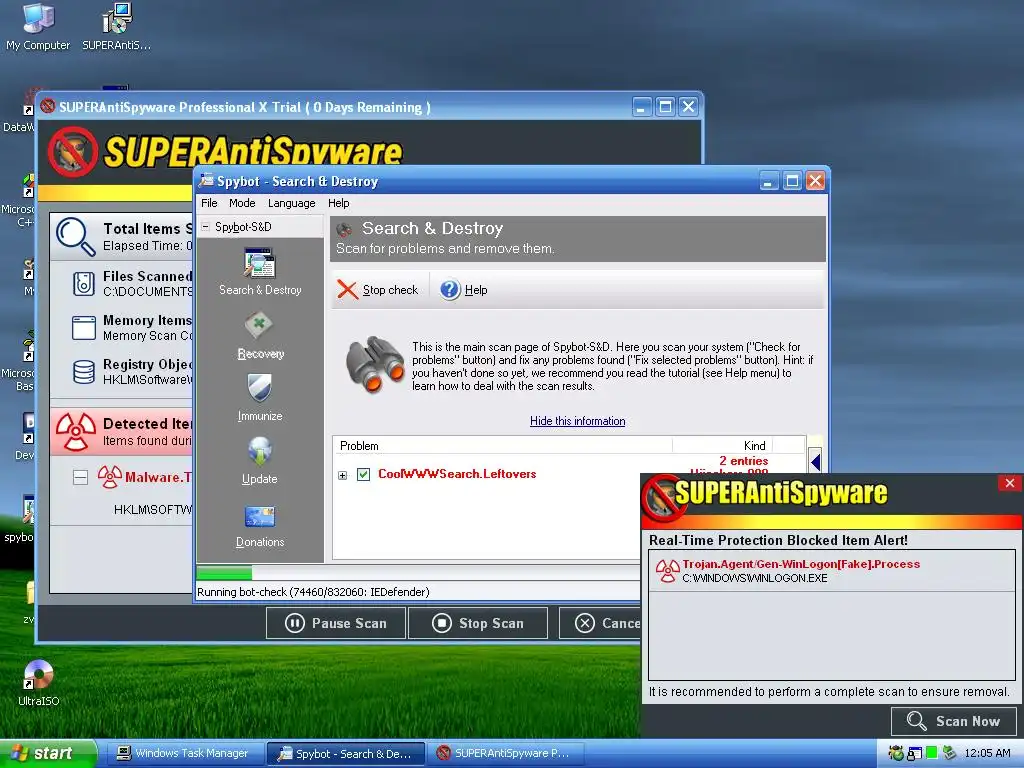1024x768 pixels.
Task: Click the Kind column header
Action: (x=722, y=445)
